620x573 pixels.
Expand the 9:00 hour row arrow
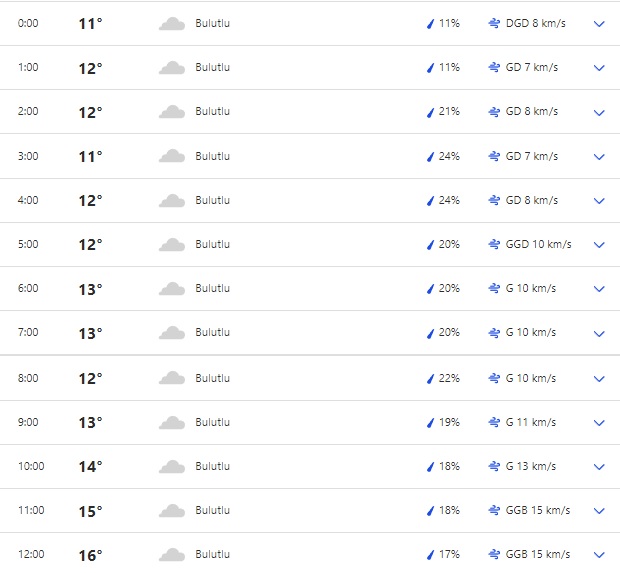pos(599,423)
